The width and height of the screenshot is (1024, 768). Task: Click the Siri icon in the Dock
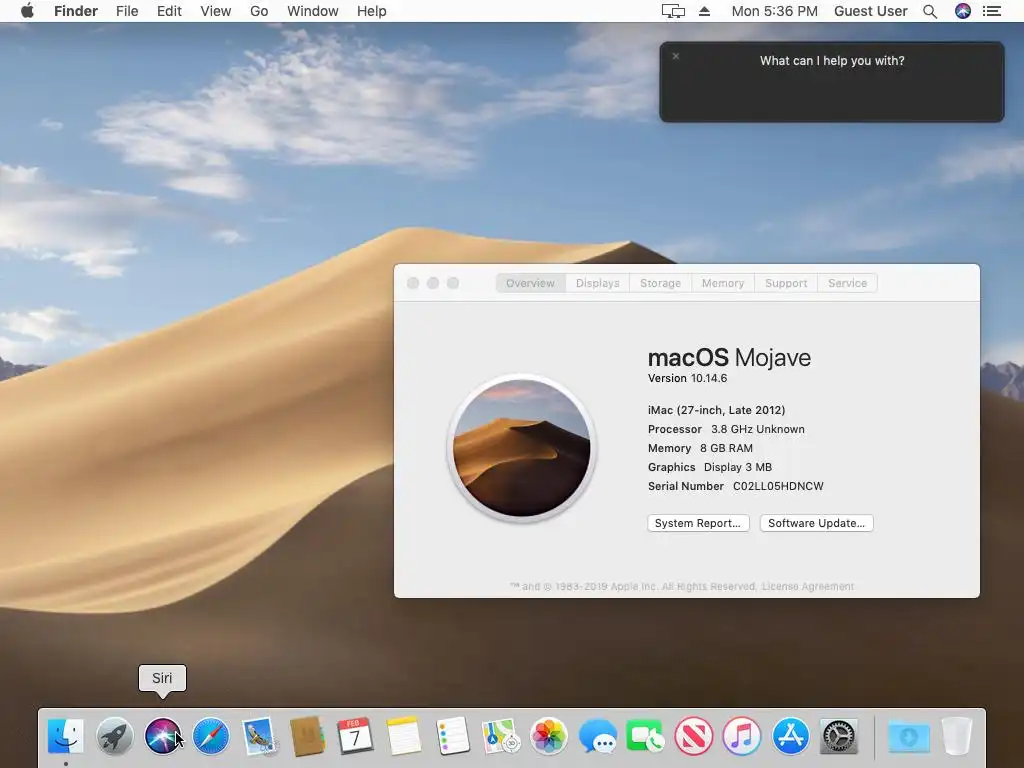pos(163,736)
